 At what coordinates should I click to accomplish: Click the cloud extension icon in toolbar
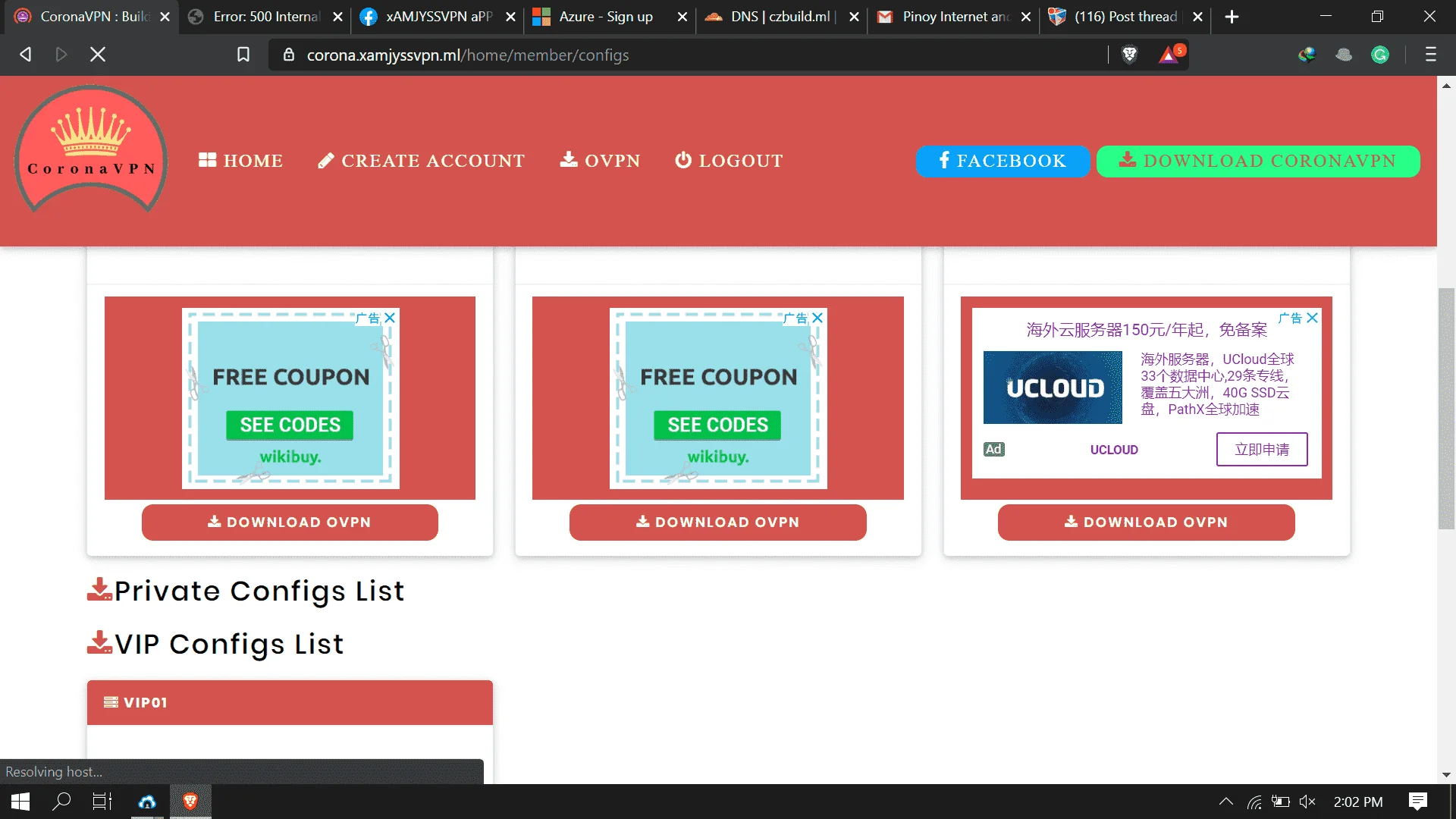click(x=1344, y=55)
